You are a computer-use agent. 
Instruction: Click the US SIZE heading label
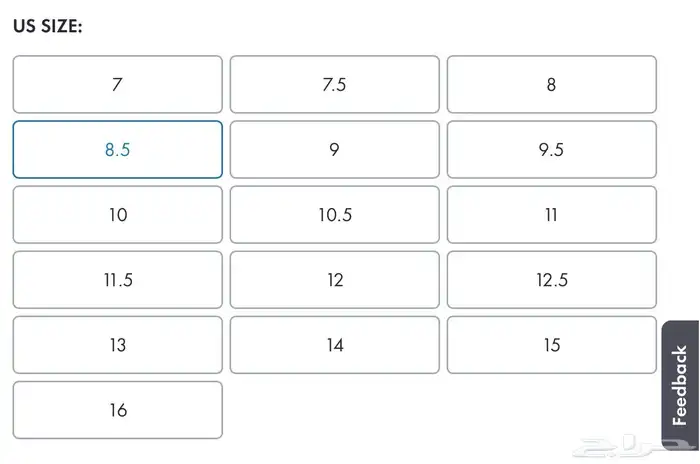click(47, 26)
